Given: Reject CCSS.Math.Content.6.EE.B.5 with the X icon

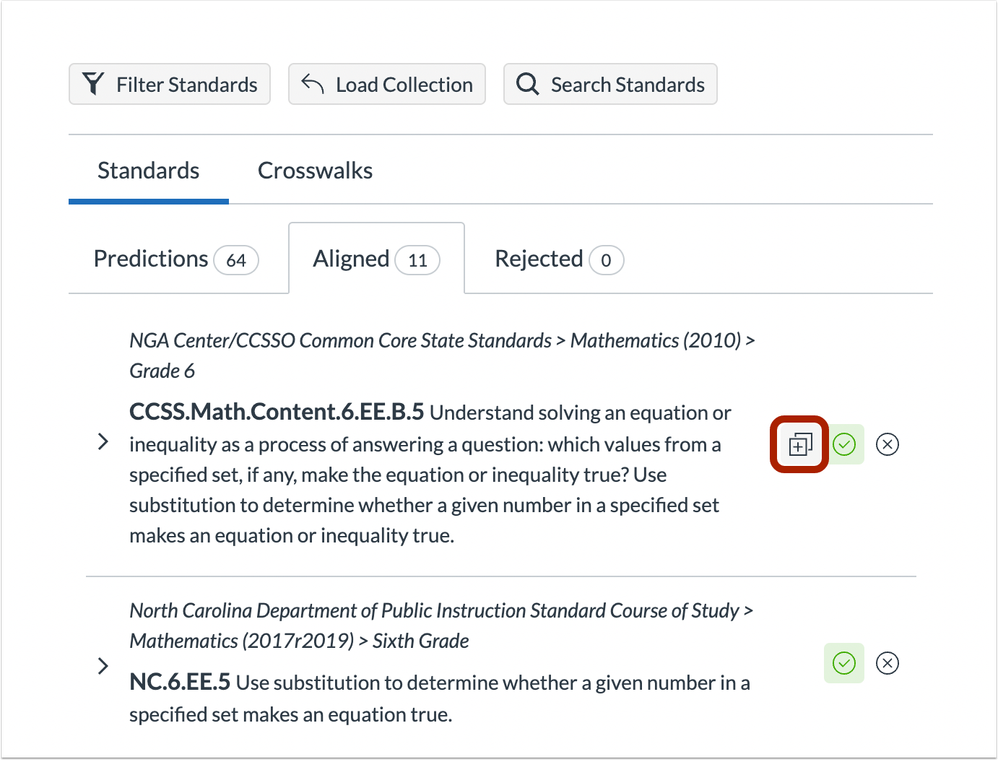Looking at the screenshot, I should coord(887,444).
